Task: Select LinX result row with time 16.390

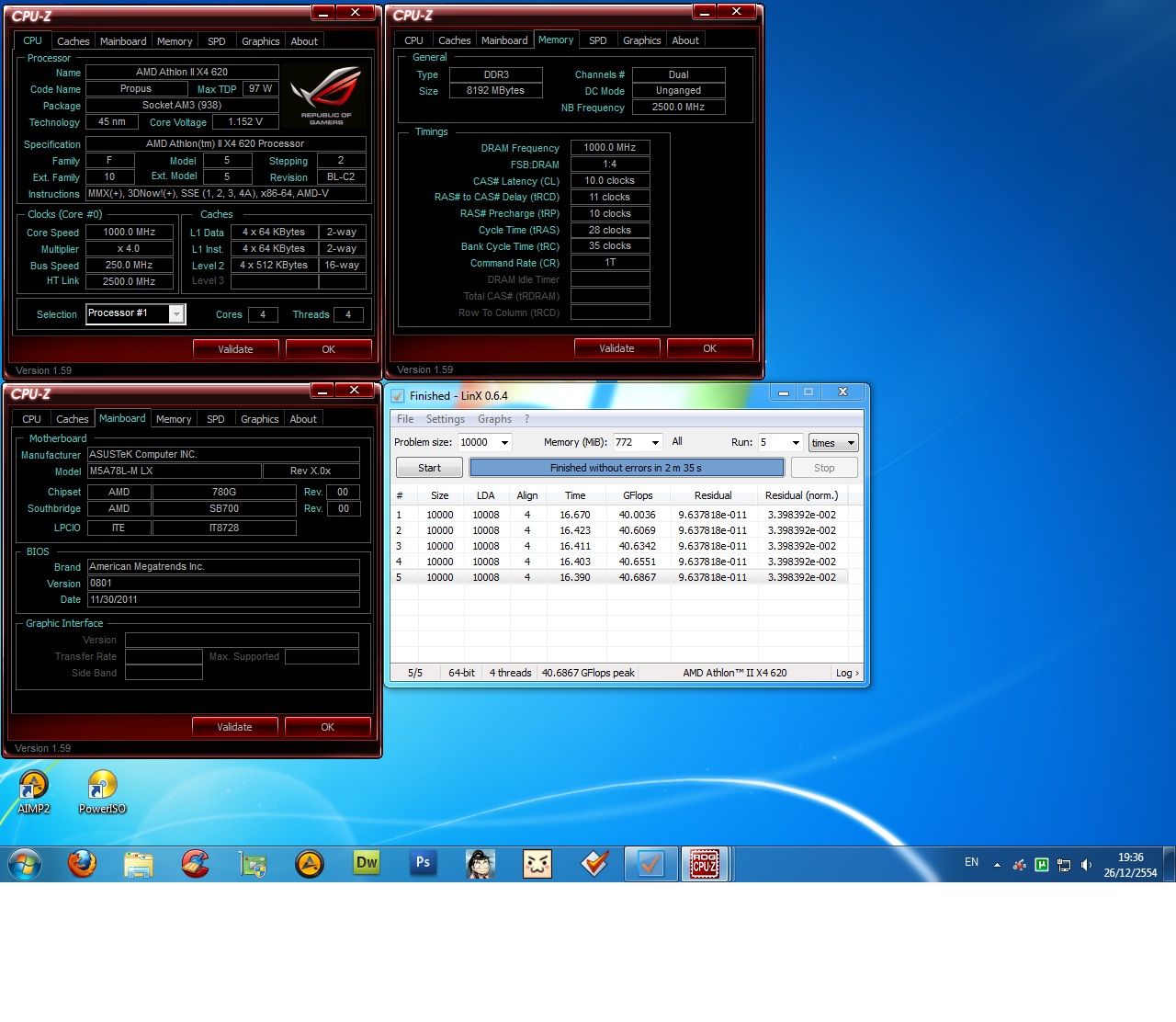Action: coord(619,577)
